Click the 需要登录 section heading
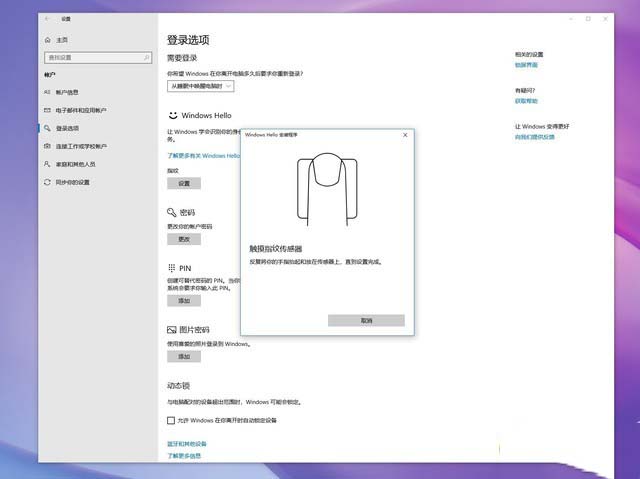This screenshot has width=640, height=479. [182, 58]
